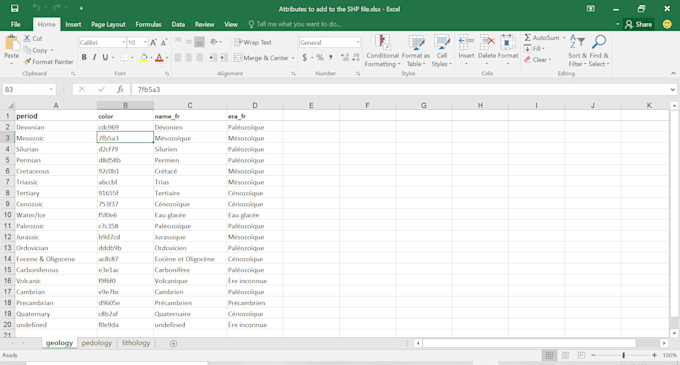
Task: Increase font size with large A icon
Action: [x=153, y=42]
